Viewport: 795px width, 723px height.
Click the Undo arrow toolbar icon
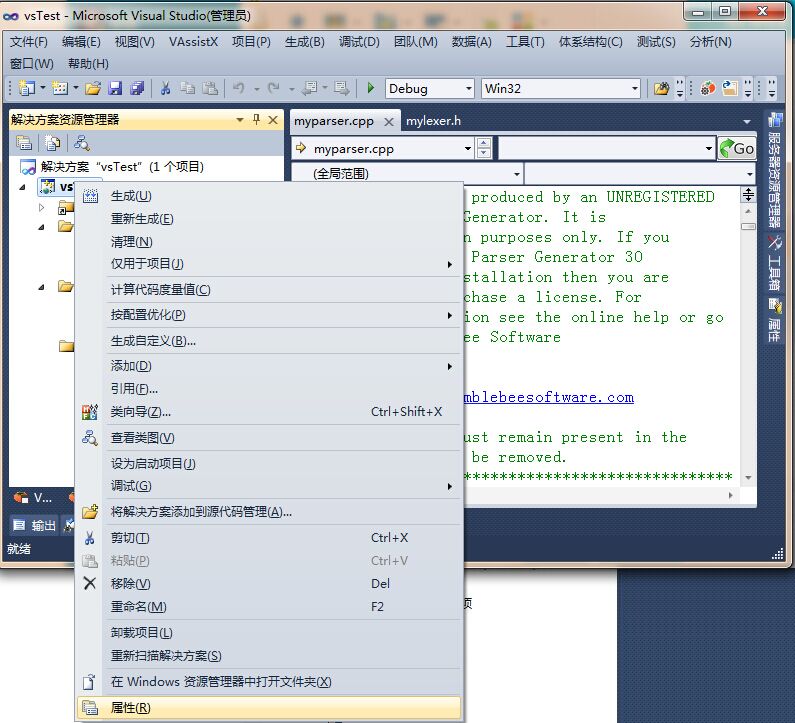point(238,88)
